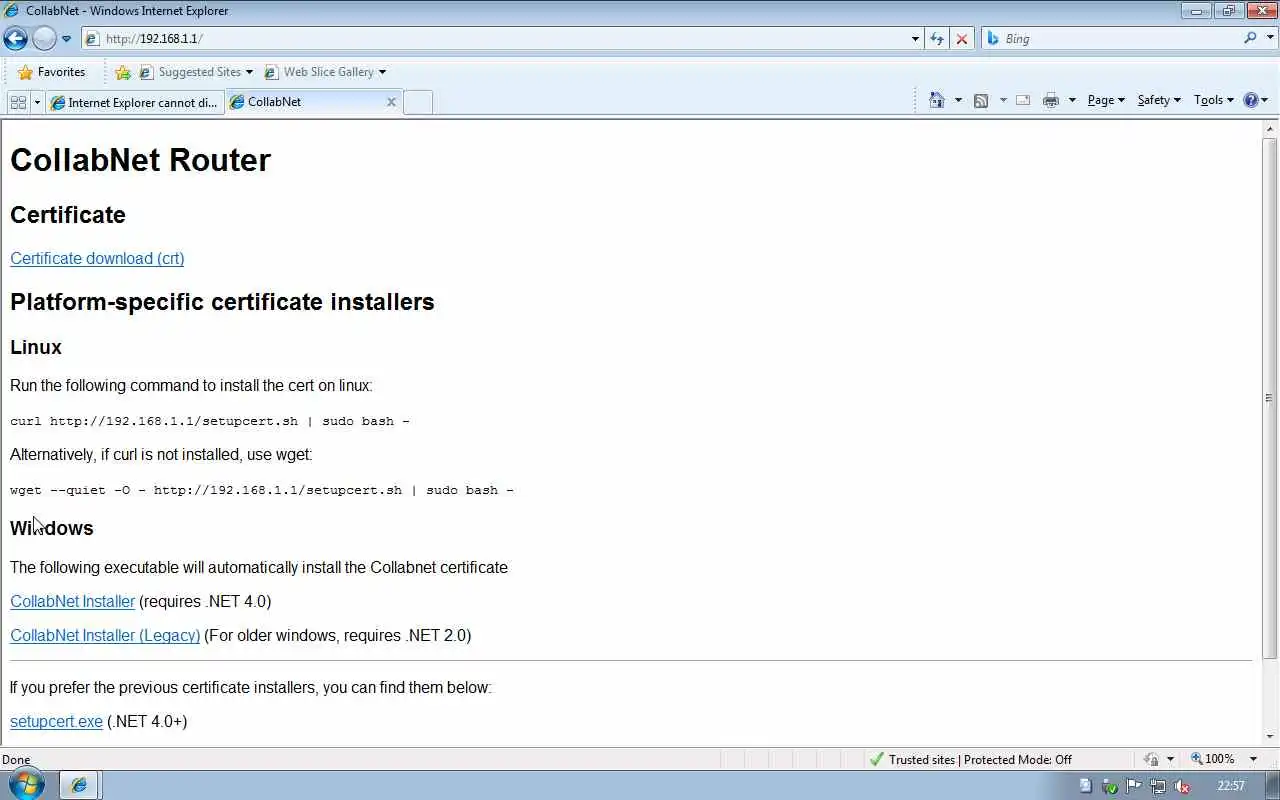This screenshot has width=1280, height=800.
Task: Click the Show Desktop strip beside the clock
Action: (1273, 785)
